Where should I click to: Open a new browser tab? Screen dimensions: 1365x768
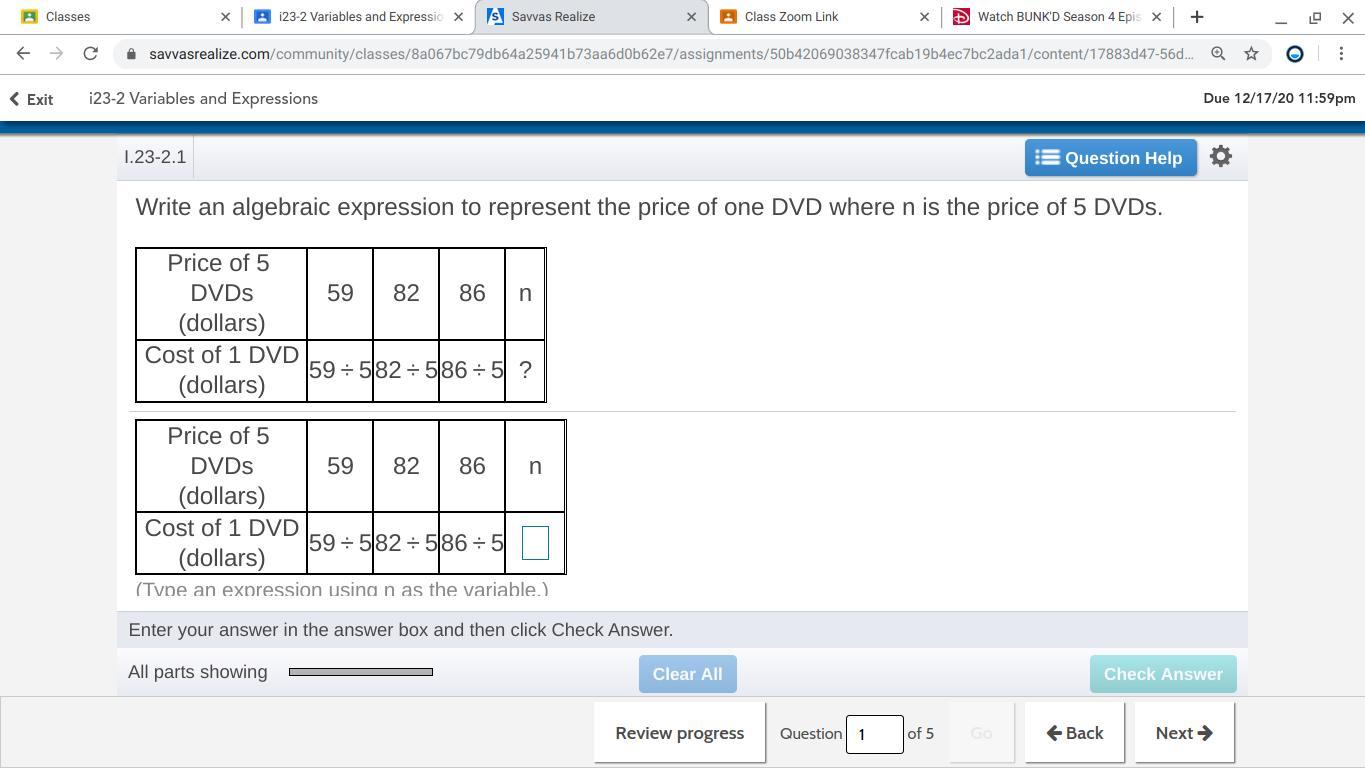pos(1197,17)
